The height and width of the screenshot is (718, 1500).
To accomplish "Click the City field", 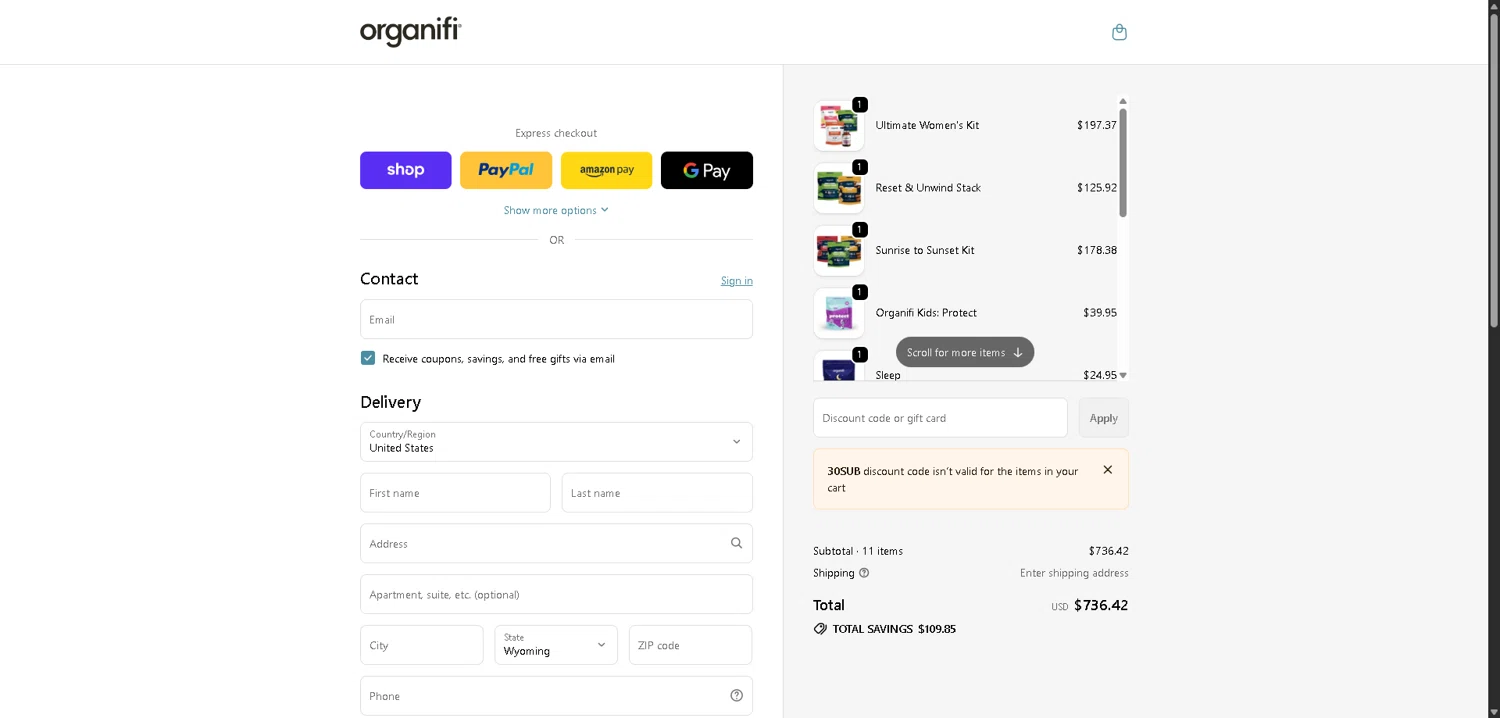I will coord(422,645).
